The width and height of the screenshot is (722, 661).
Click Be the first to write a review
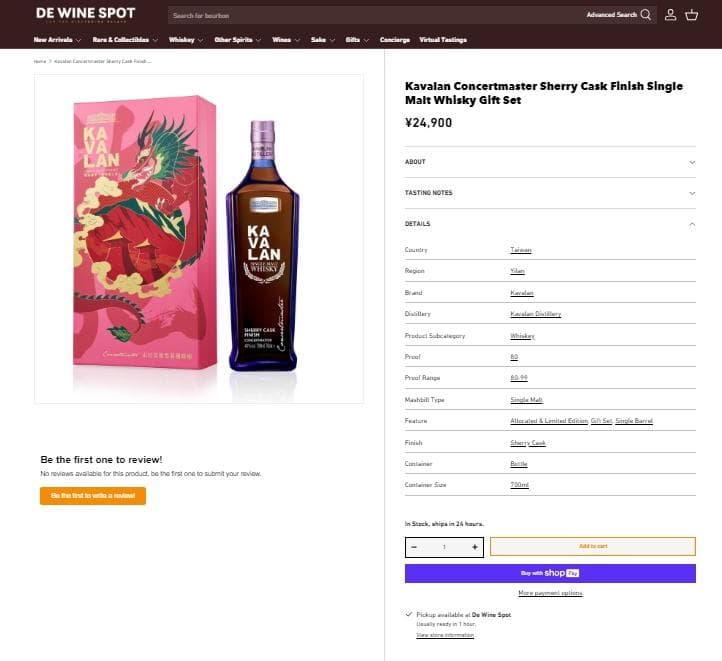[93, 496]
